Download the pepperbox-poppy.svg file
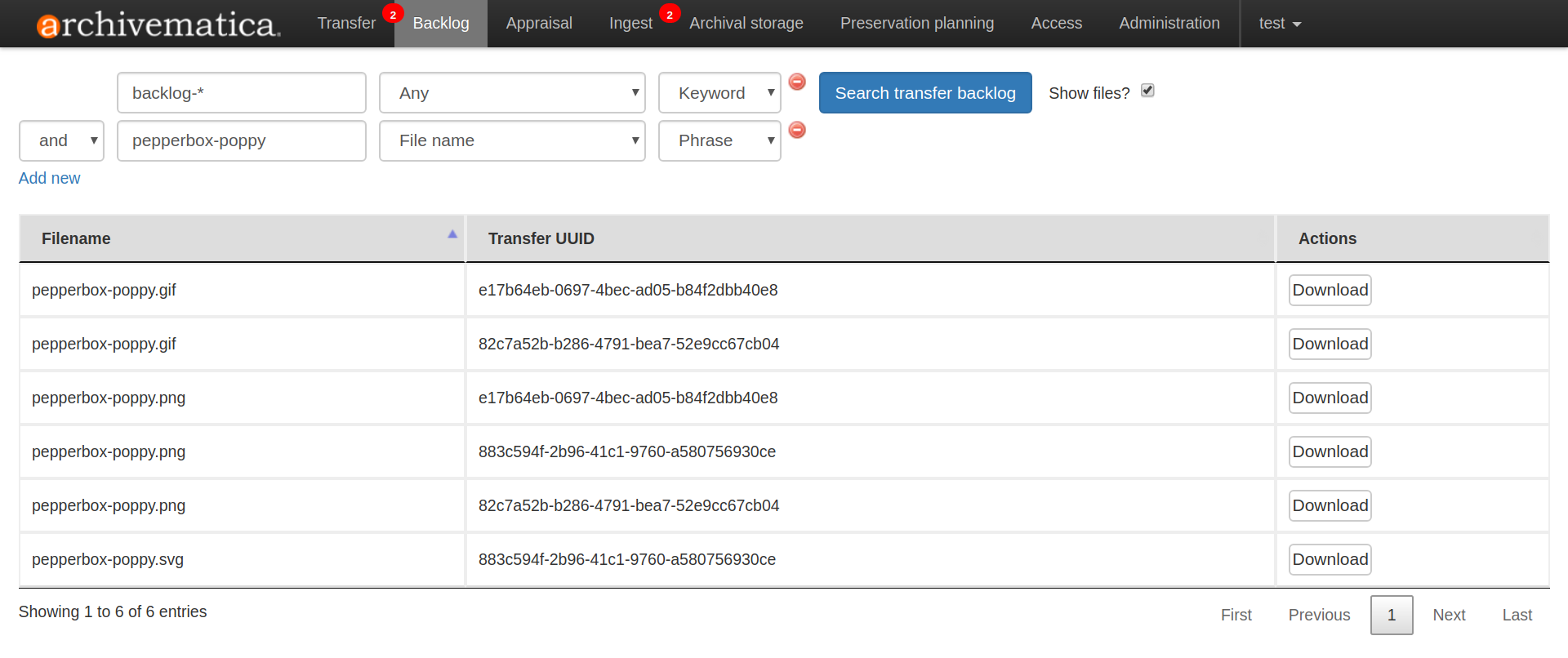Screen dimensions: 1568x658 tap(1330, 559)
